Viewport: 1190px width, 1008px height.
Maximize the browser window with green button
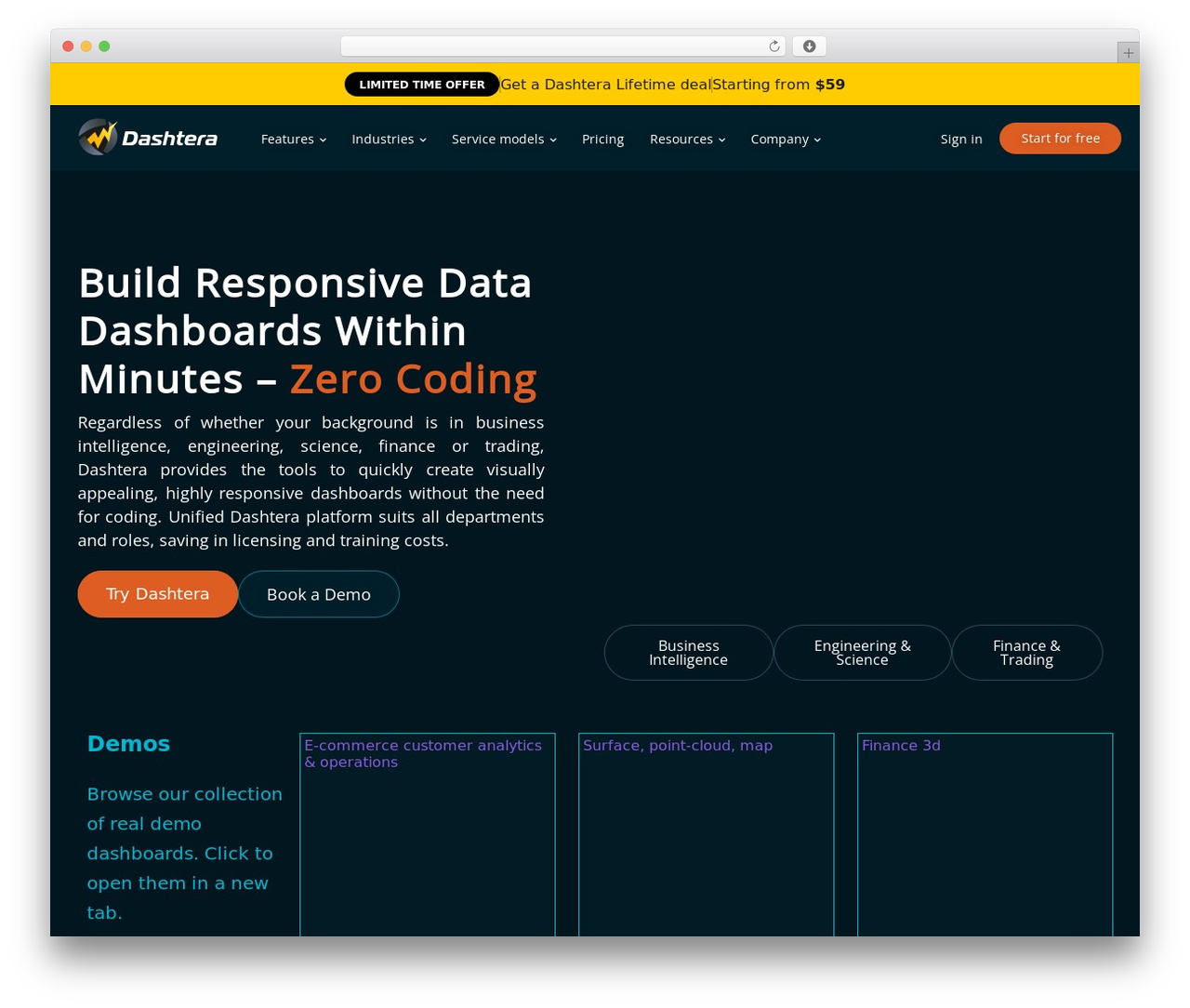tap(104, 46)
